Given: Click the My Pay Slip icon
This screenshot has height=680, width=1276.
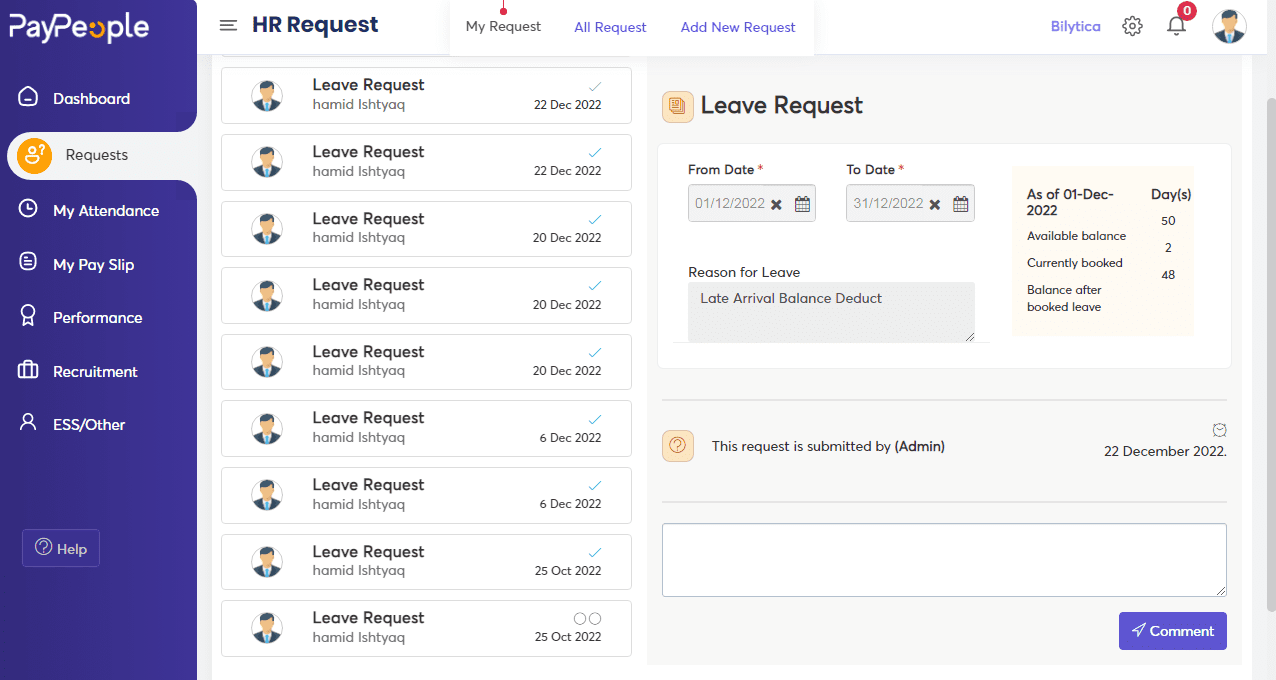Looking at the screenshot, I should [x=28, y=263].
